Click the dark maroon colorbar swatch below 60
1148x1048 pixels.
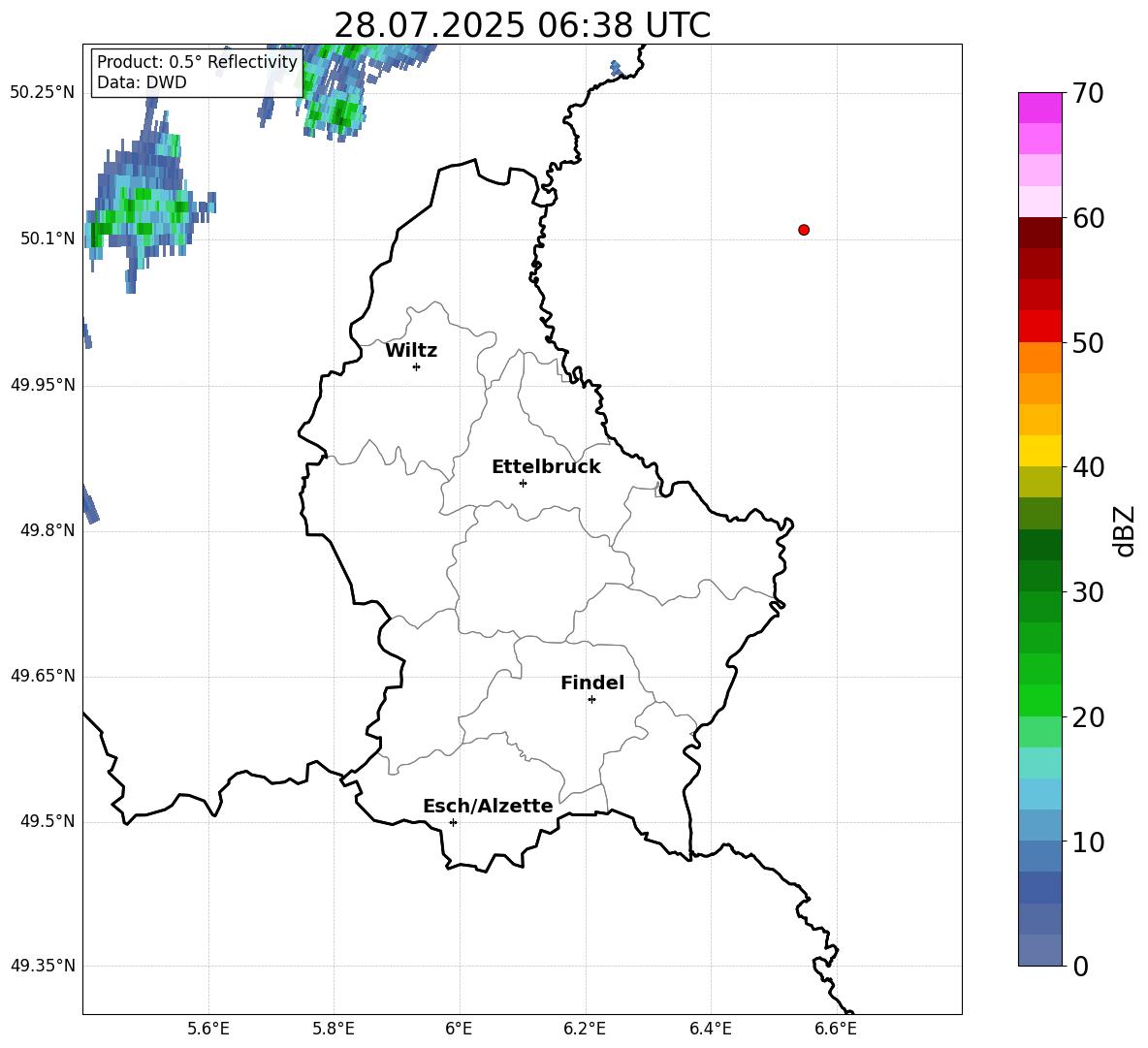[x=1040, y=233]
